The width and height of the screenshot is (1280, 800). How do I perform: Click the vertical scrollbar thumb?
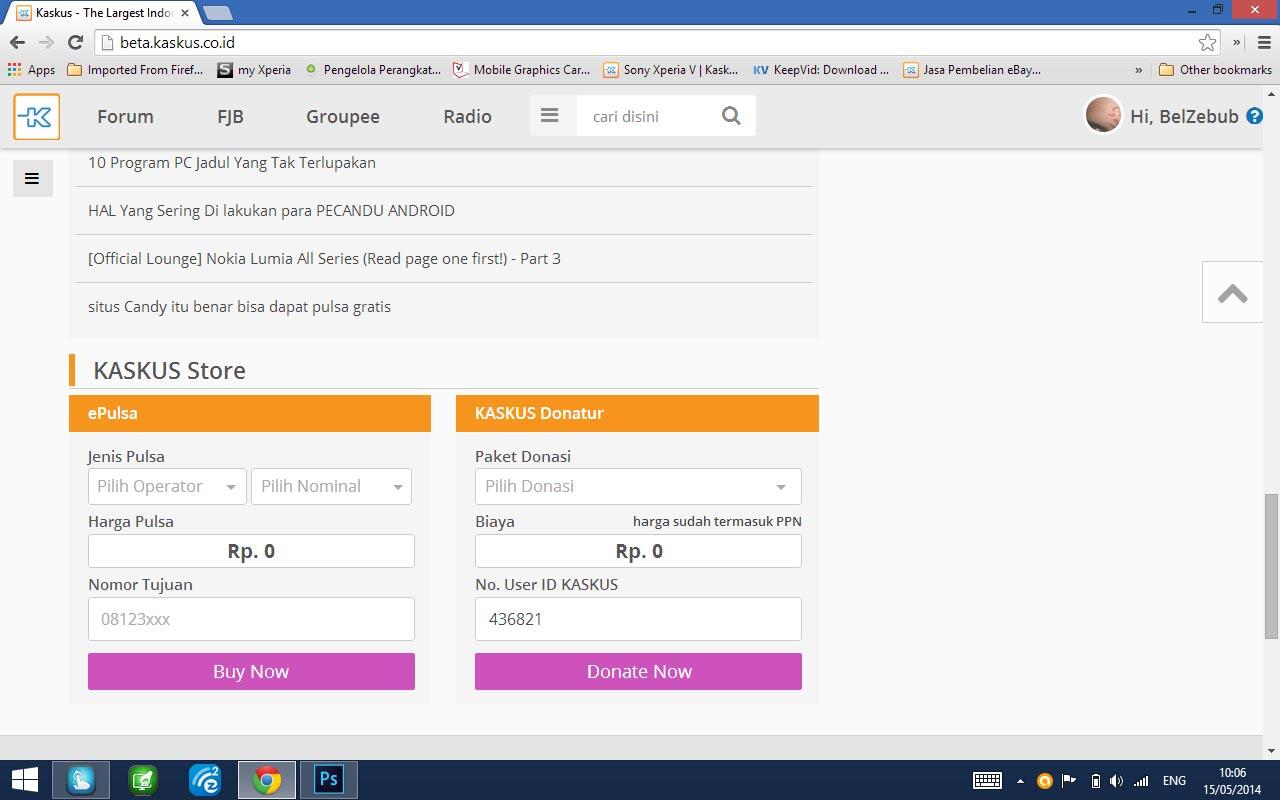1271,566
